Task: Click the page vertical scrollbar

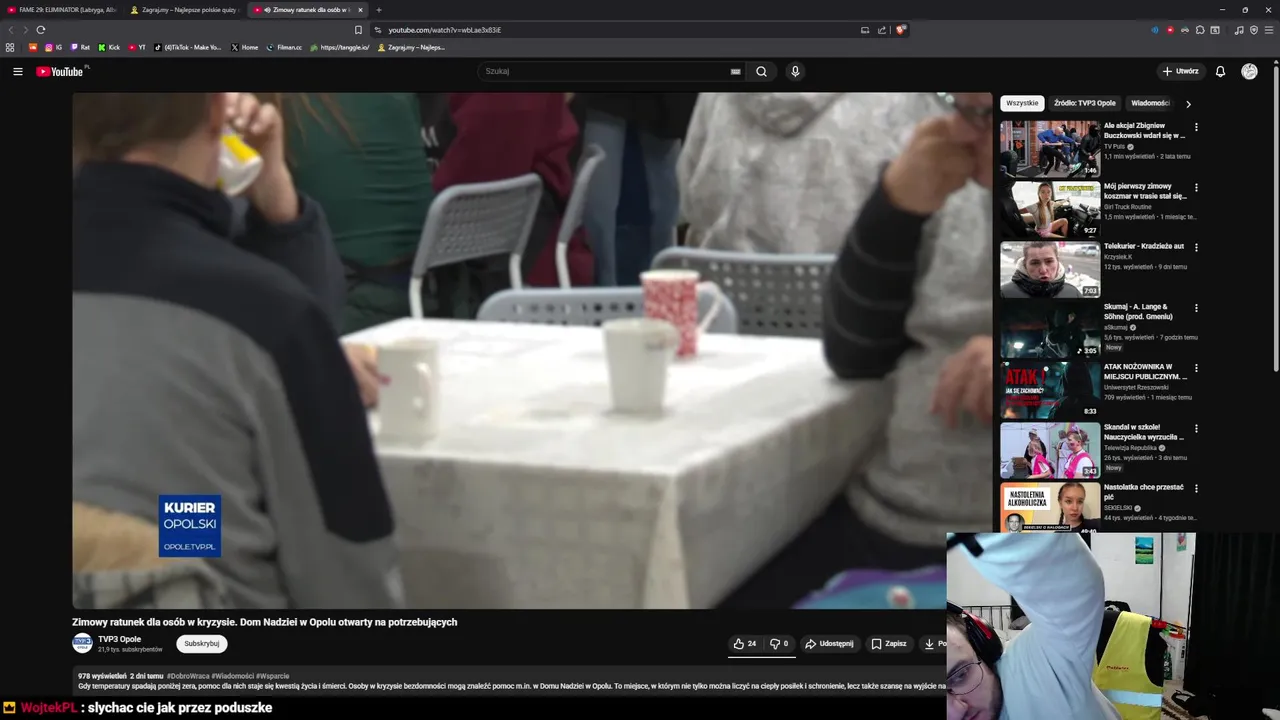Action: pyautogui.click(x=1275, y=220)
